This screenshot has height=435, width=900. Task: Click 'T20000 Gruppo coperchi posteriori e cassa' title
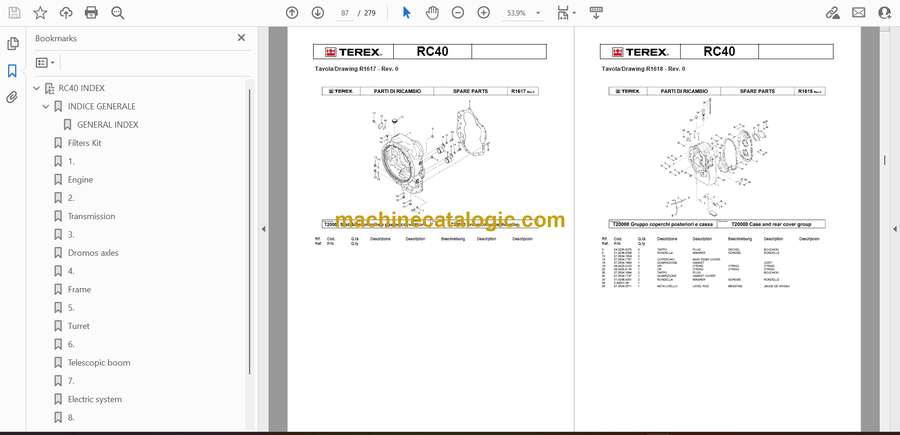pyautogui.click(x=661, y=224)
